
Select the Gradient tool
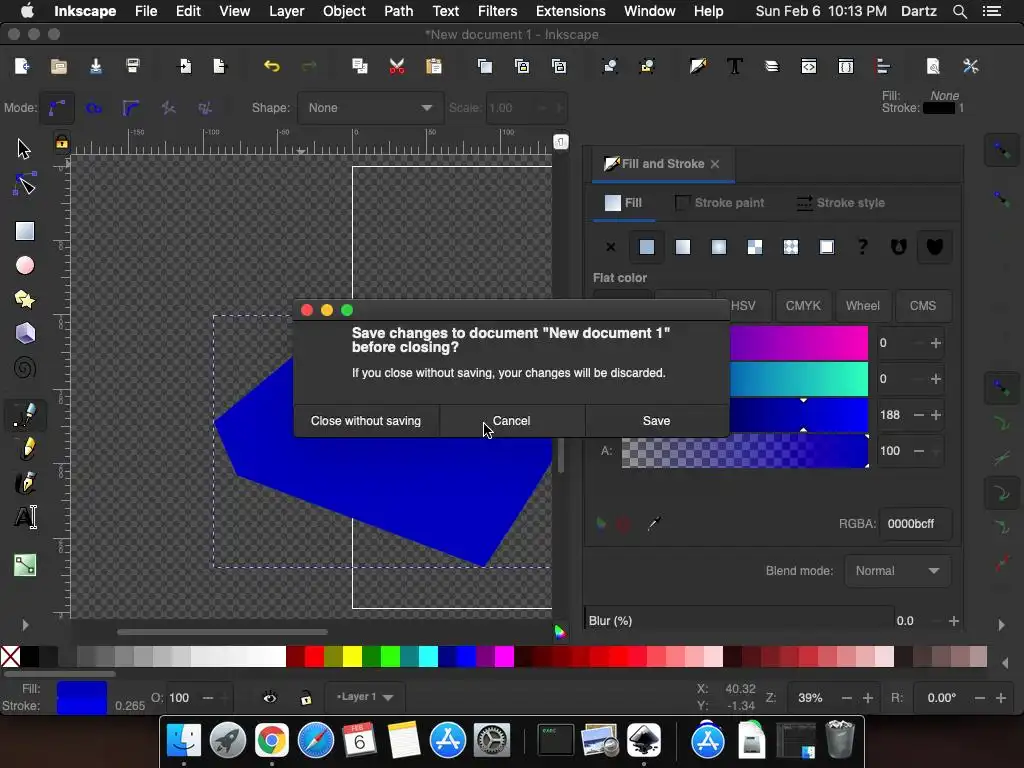point(25,565)
